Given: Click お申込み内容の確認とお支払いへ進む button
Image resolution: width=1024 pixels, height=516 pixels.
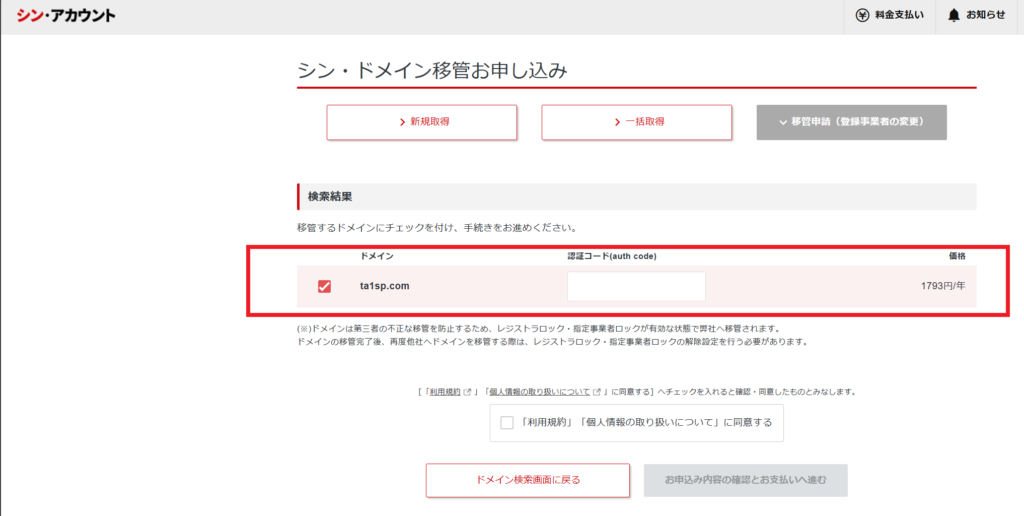Looking at the screenshot, I should tap(745, 480).
